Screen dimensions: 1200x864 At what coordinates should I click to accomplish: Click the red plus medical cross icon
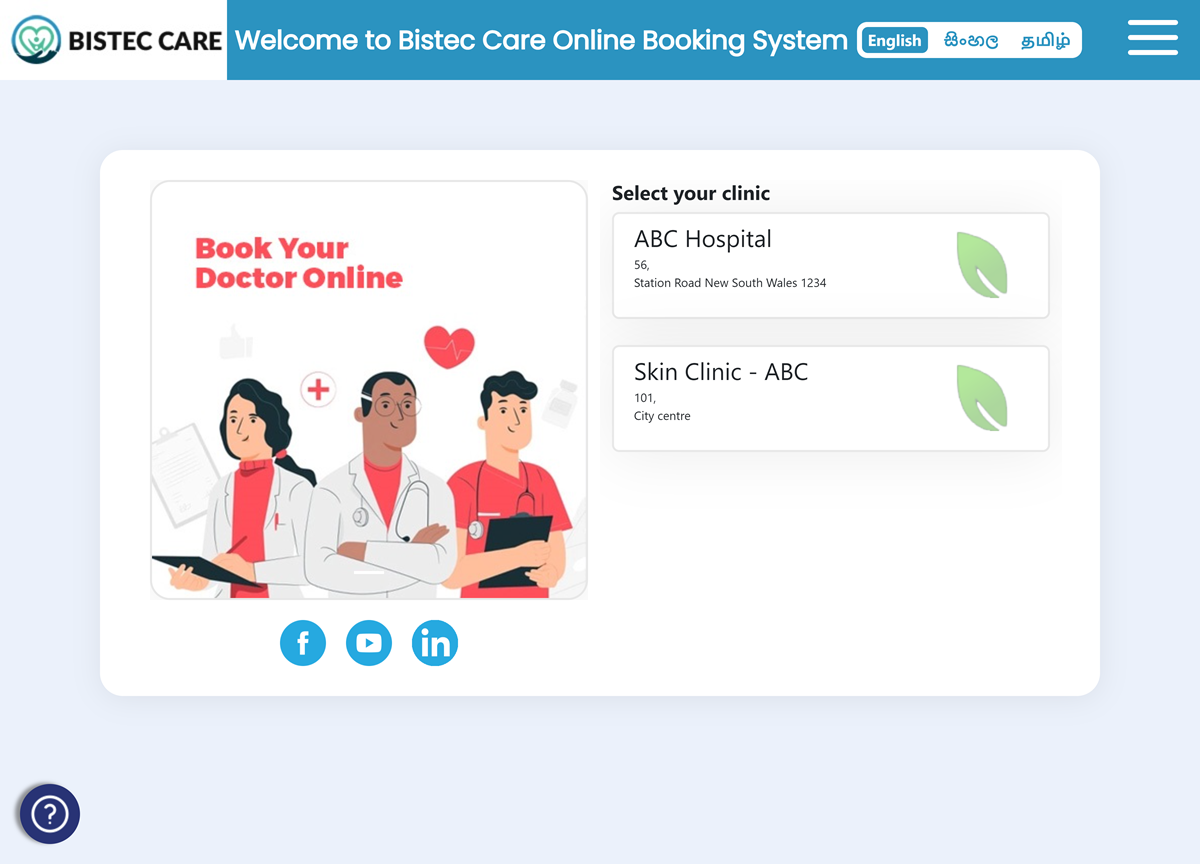coord(318,388)
